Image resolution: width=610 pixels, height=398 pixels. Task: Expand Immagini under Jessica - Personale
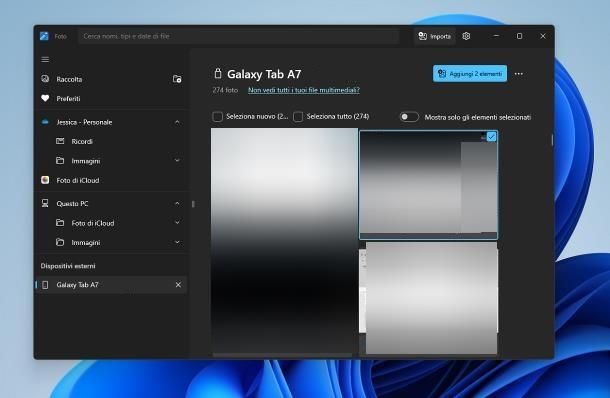point(177,160)
